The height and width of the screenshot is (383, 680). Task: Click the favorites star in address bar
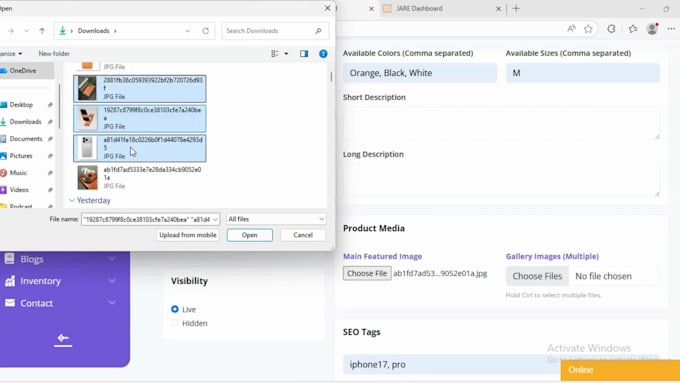coord(588,29)
